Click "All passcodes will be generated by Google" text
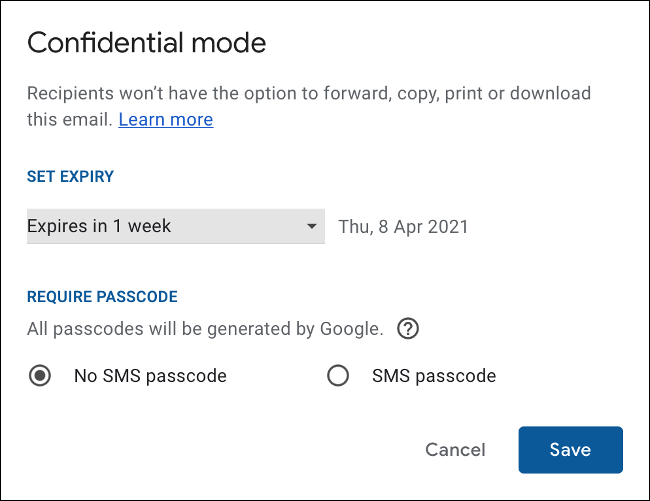This screenshot has height=501, width=650. (x=204, y=328)
